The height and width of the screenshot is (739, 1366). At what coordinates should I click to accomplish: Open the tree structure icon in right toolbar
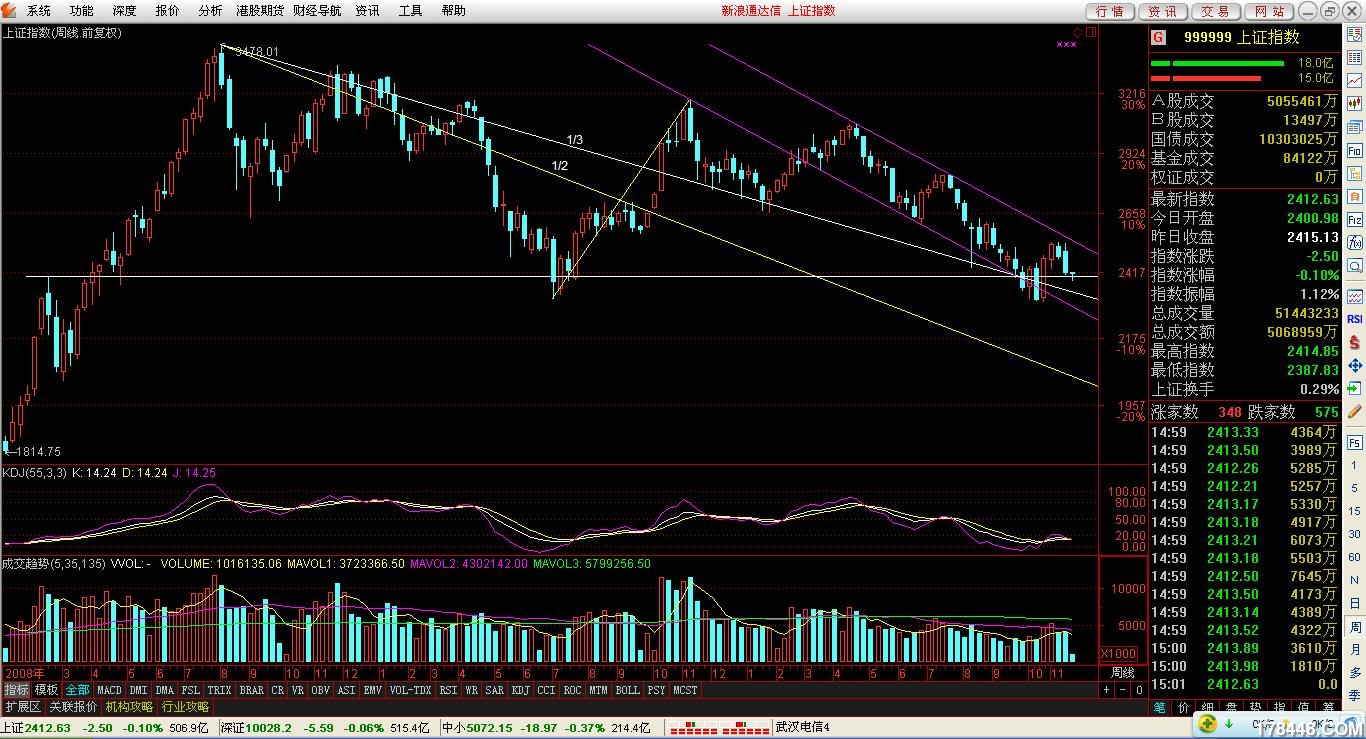pos(1354,175)
